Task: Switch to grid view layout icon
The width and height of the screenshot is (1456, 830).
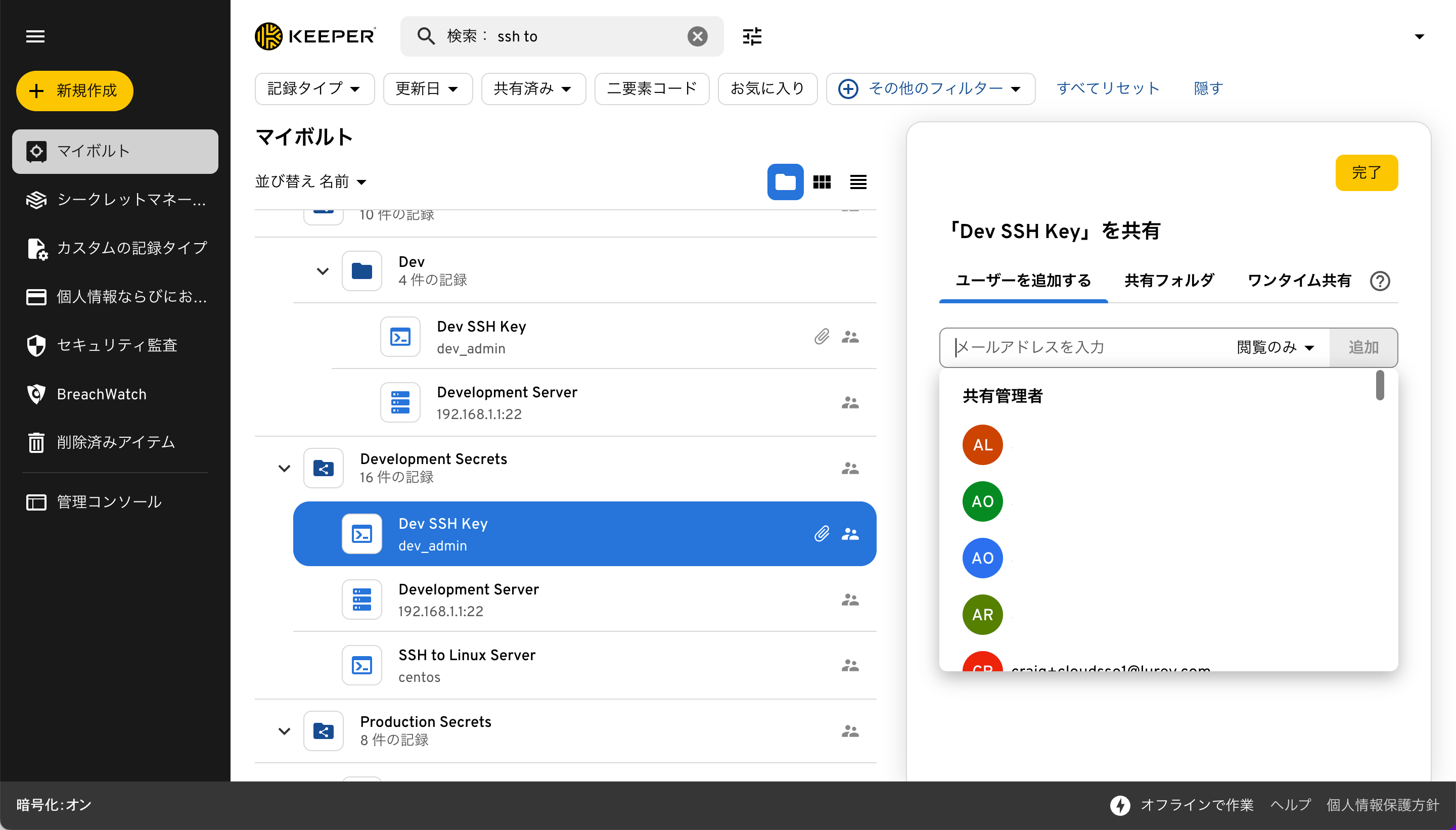Action: point(822,182)
